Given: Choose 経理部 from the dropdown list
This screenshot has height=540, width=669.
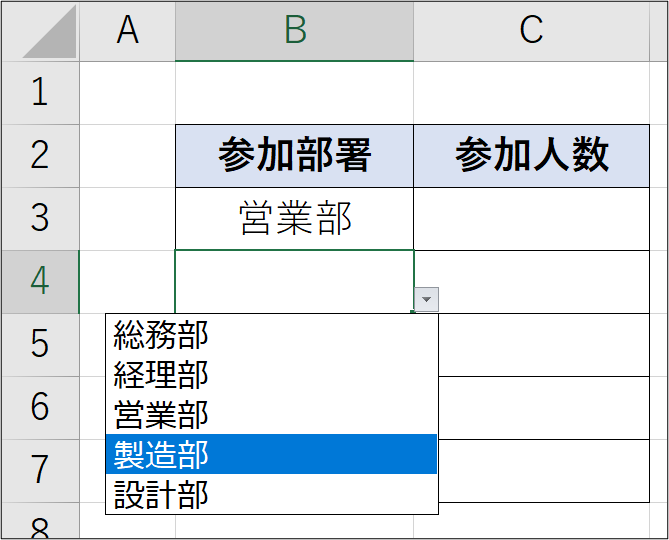Looking at the screenshot, I should 271,375.
